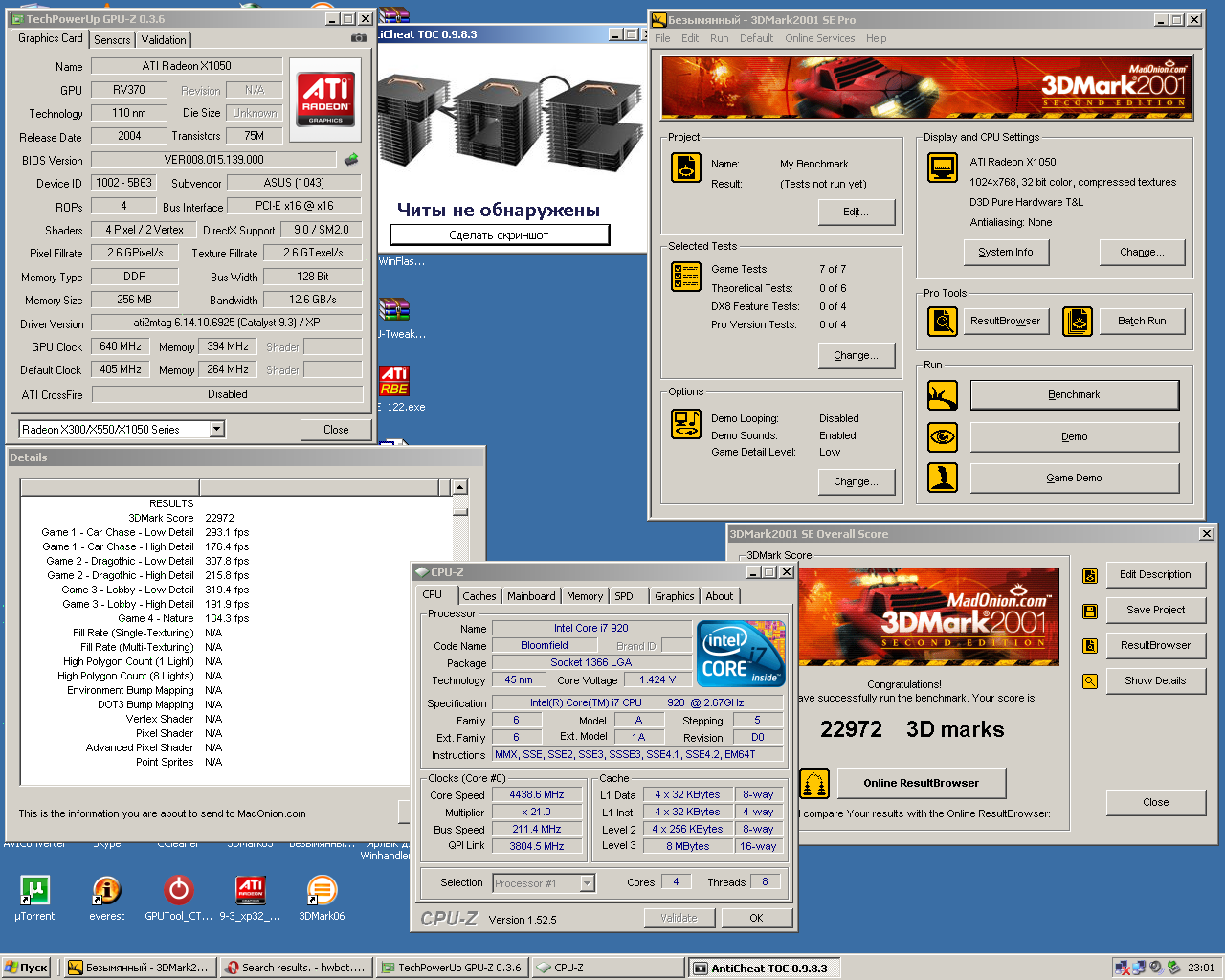Select the ATI RBE desktop icon

pos(394,381)
